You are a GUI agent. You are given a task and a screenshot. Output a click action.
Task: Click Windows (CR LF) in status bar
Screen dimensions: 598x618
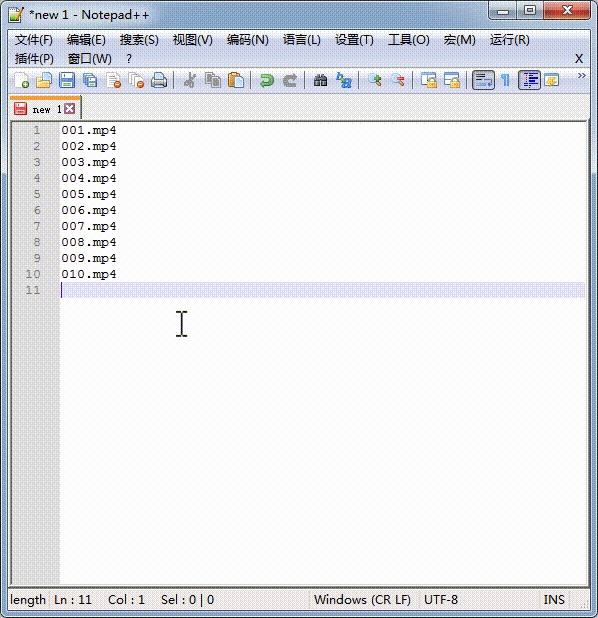(x=362, y=599)
